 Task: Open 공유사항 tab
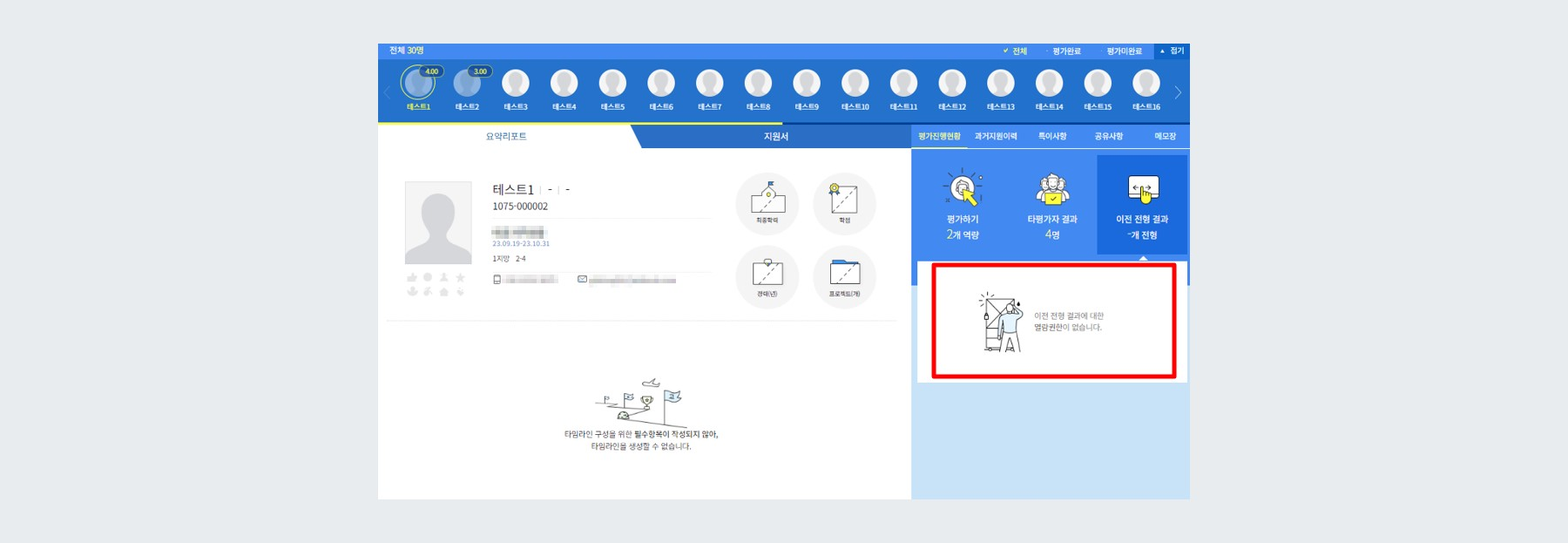coord(1109,136)
